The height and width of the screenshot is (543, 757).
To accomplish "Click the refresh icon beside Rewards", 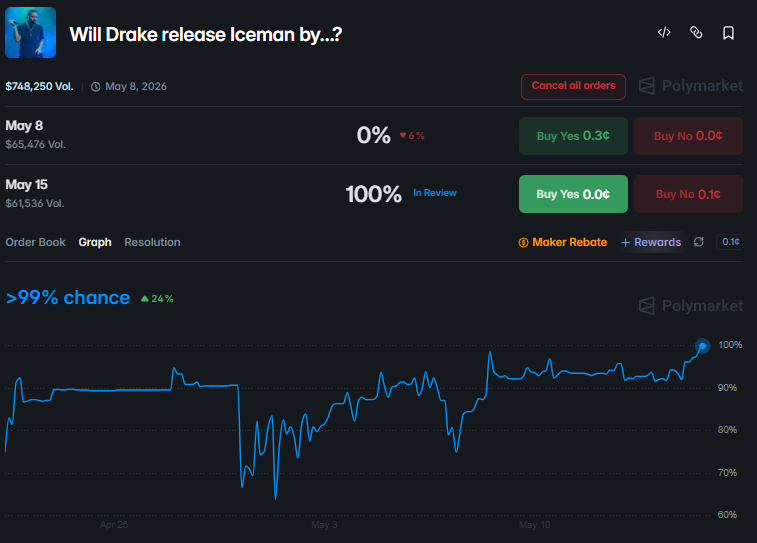I will pyautogui.click(x=699, y=242).
